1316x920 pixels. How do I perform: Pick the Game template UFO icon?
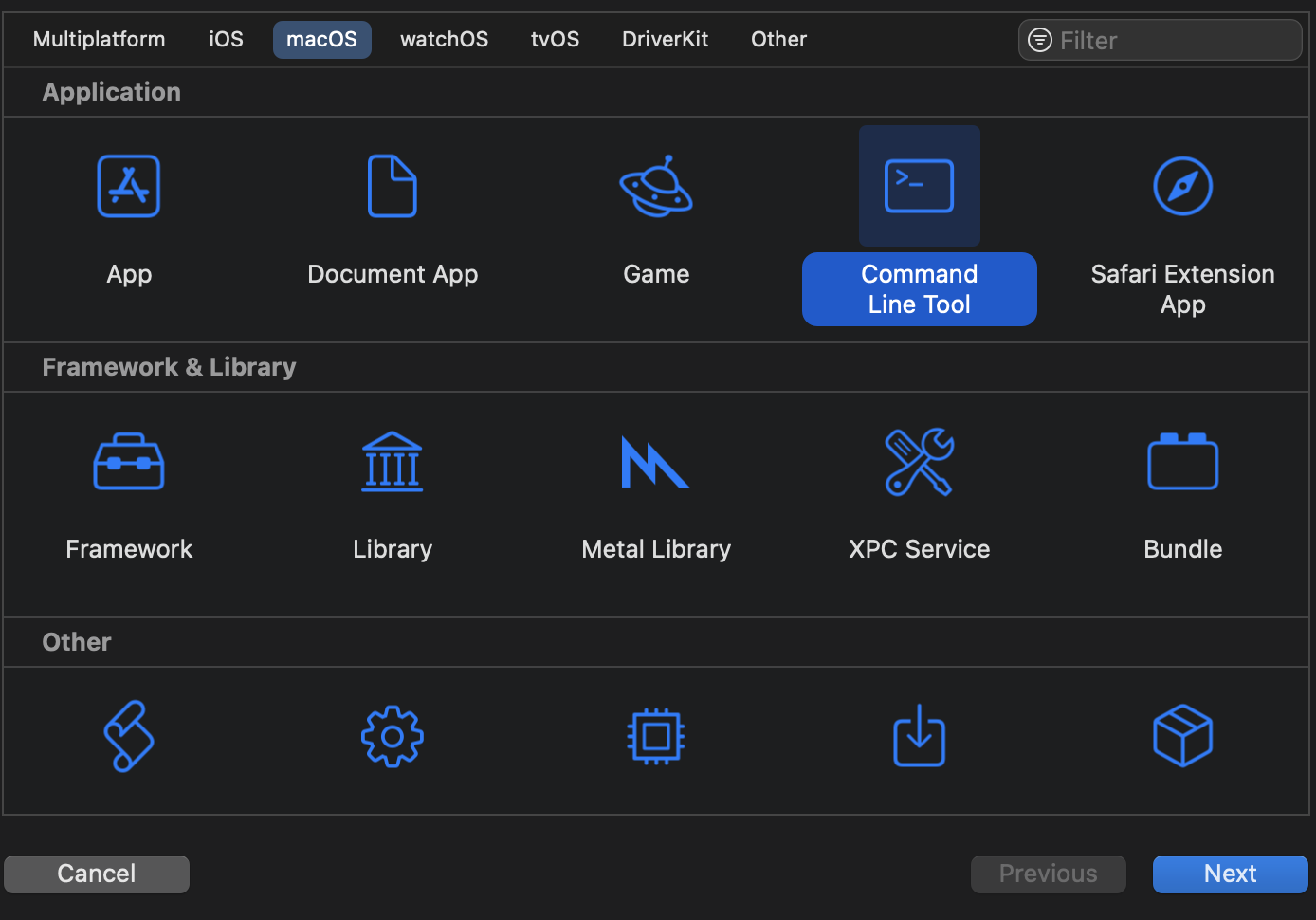656,186
